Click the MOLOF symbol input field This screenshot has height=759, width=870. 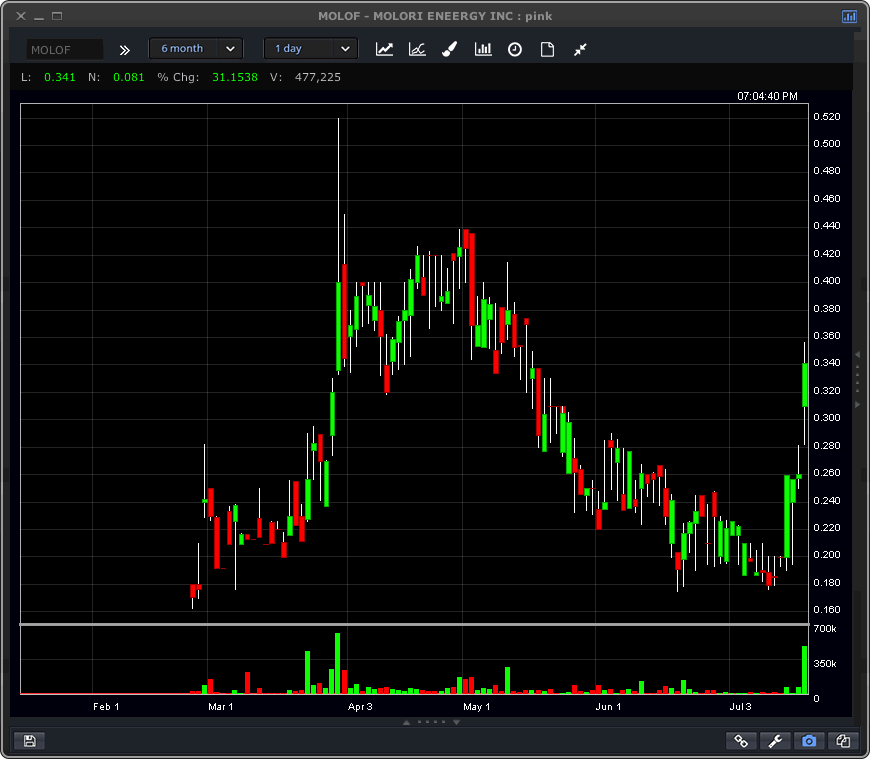tap(65, 49)
